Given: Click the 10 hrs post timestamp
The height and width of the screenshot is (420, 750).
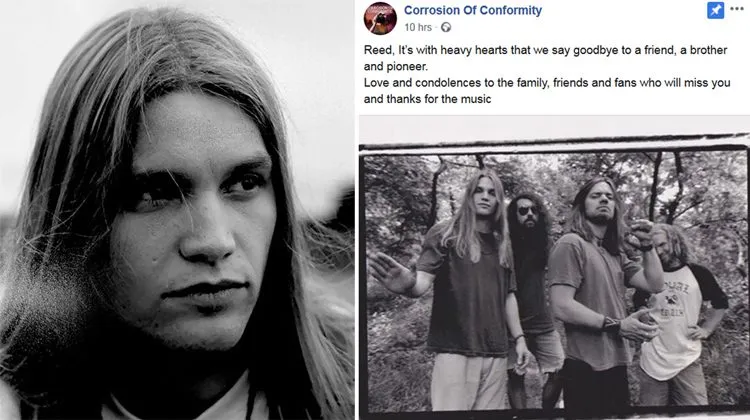Looking at the screenshot, I should click(418, 27).
